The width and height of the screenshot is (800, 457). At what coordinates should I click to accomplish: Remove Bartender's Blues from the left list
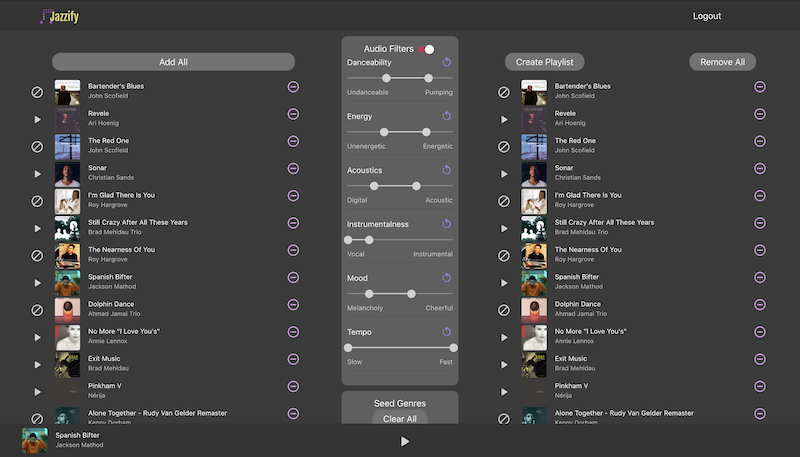click(293, 87)
